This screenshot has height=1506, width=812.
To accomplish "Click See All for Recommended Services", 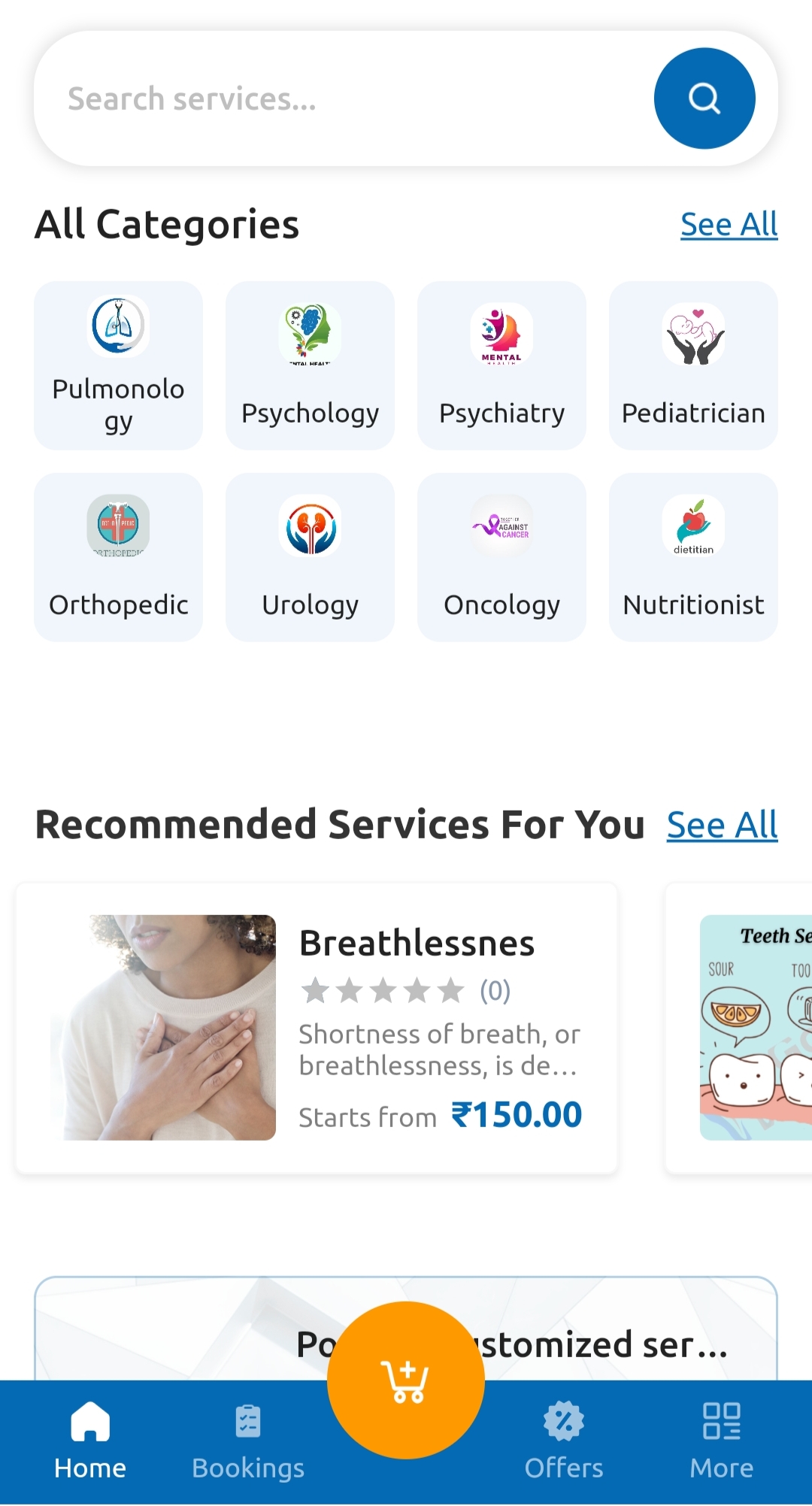I will 722,826.
